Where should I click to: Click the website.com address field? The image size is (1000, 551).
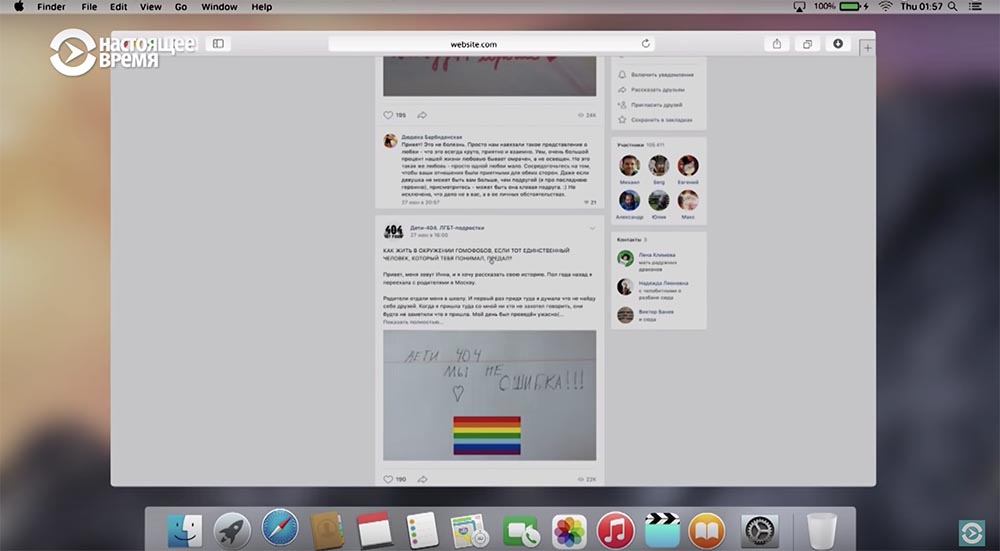(491, 44)
